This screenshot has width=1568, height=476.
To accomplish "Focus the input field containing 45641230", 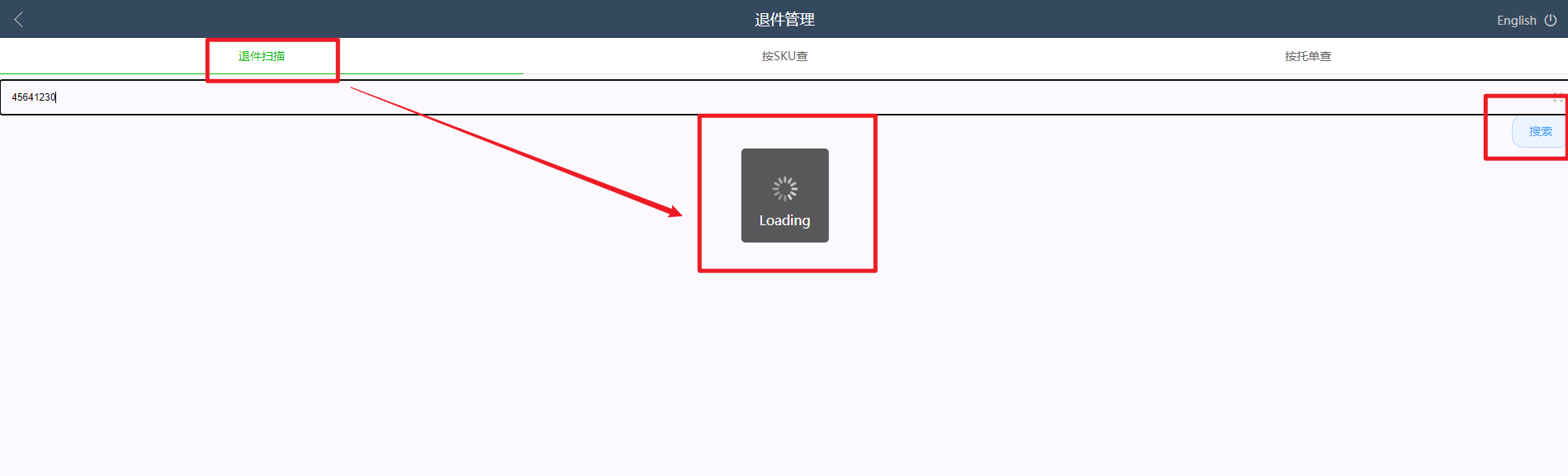I will (x=784, y=97).
